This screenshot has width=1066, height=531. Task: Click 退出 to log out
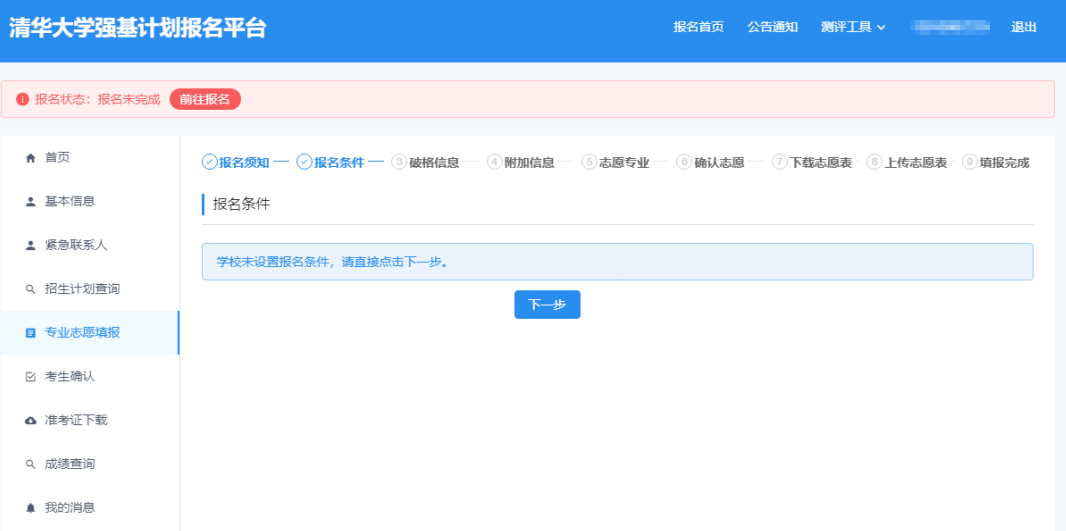click(1023, 27)
